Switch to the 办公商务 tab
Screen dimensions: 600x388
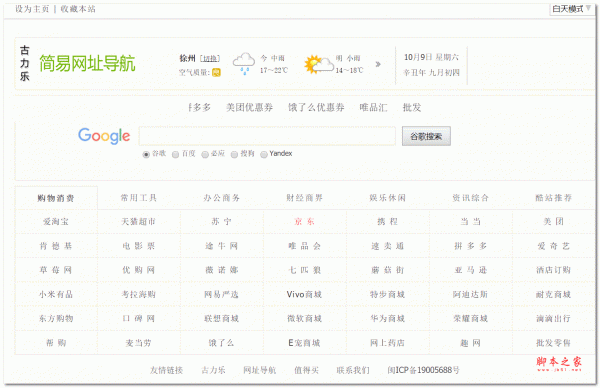click(222, 198)
